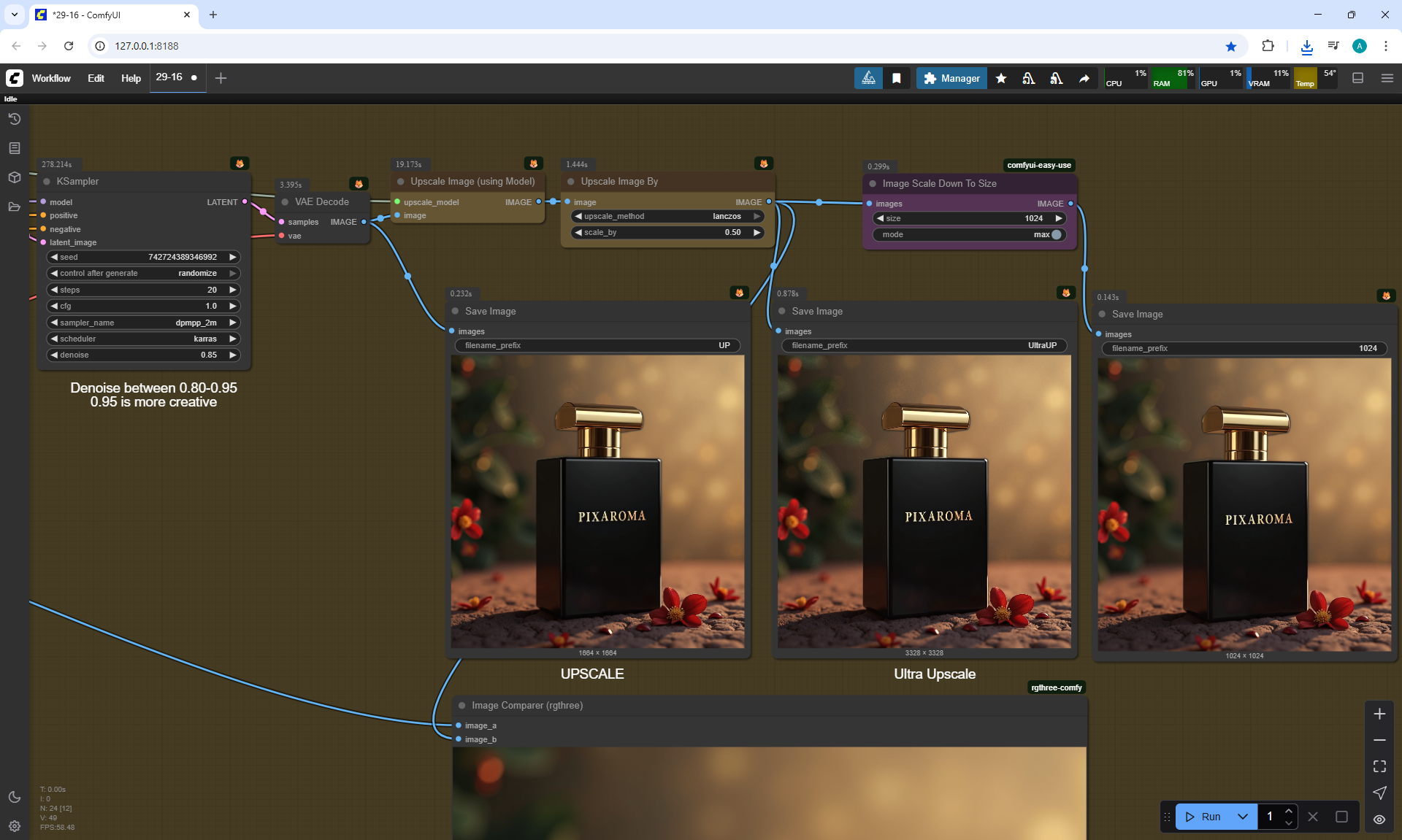Click the bookmark icon in toolbar
Image resolution: width=1402 pixels, height=840 pixels.
[897, 78]
